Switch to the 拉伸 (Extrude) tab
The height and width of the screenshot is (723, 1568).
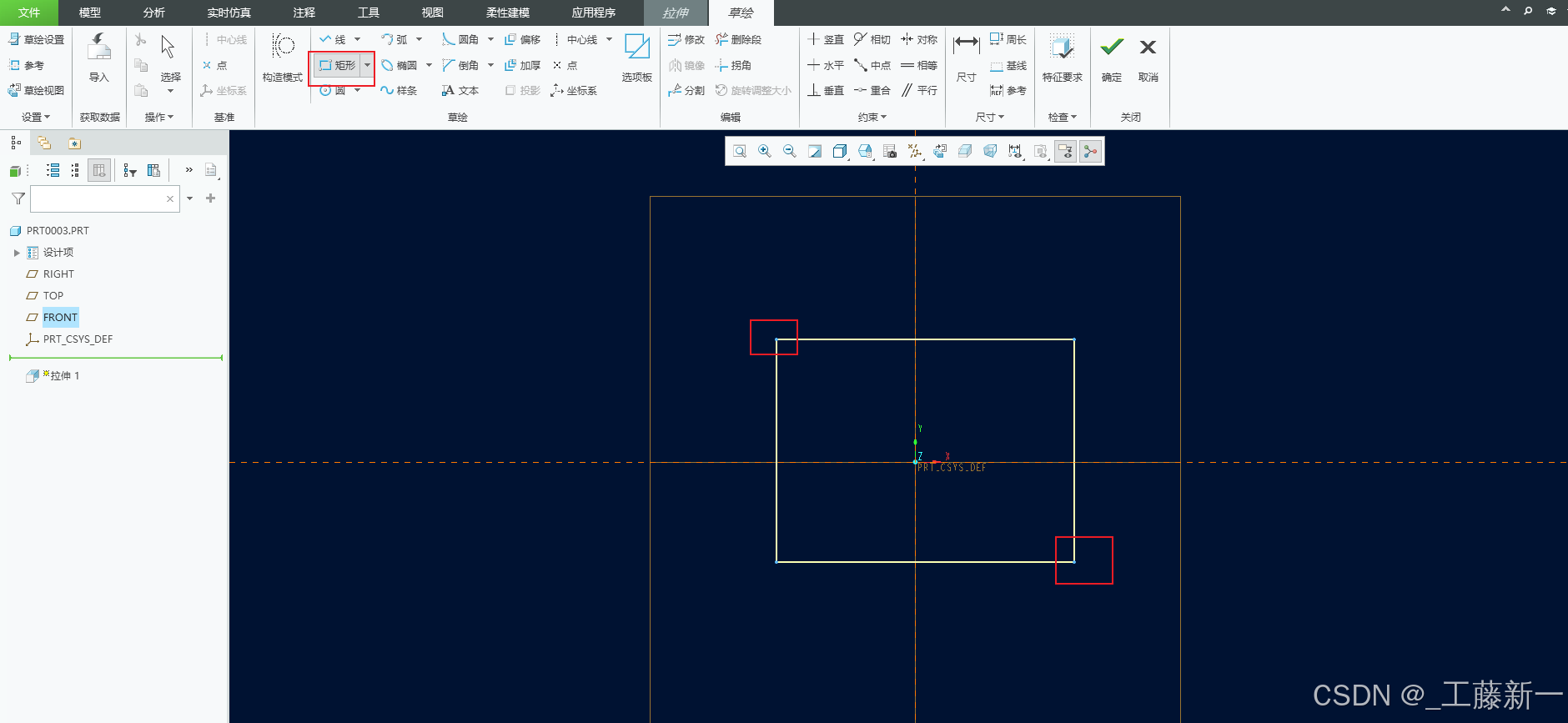point(676,13)
